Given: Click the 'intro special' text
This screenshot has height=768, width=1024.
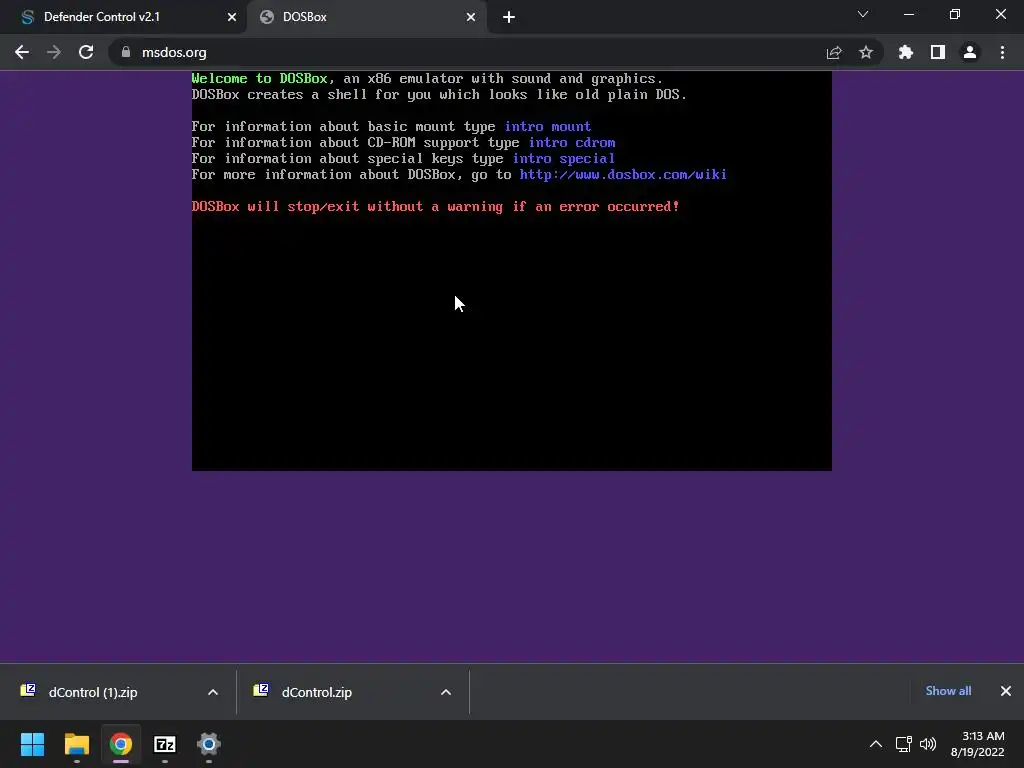Looking at the screenshot, I should point(563,158).
